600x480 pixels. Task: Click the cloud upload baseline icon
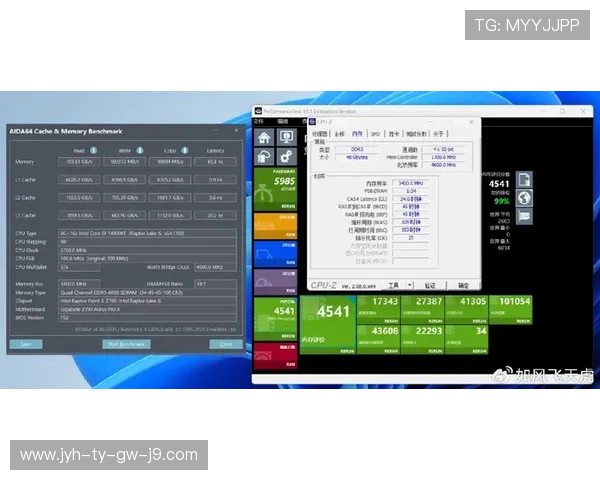click(264, 157)
